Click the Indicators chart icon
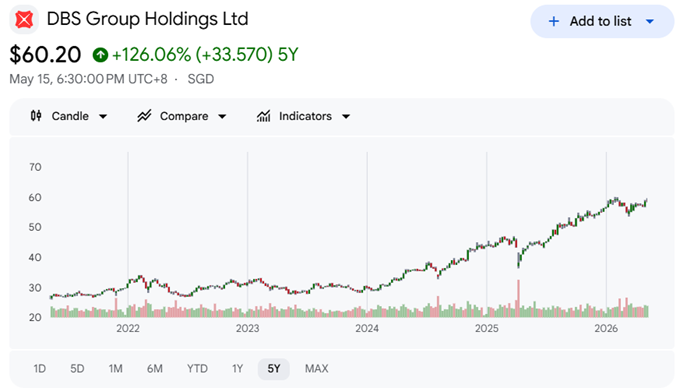Screen dimensions: 680x388 263,116
